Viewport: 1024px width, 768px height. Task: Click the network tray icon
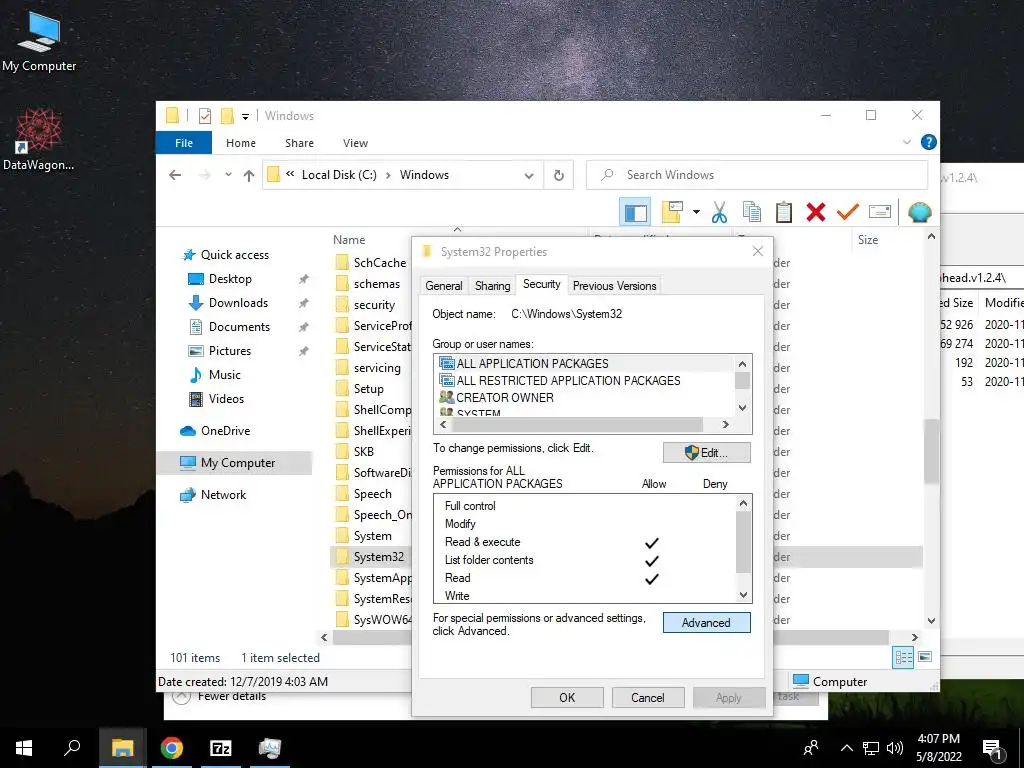click(x=871, y=748)
